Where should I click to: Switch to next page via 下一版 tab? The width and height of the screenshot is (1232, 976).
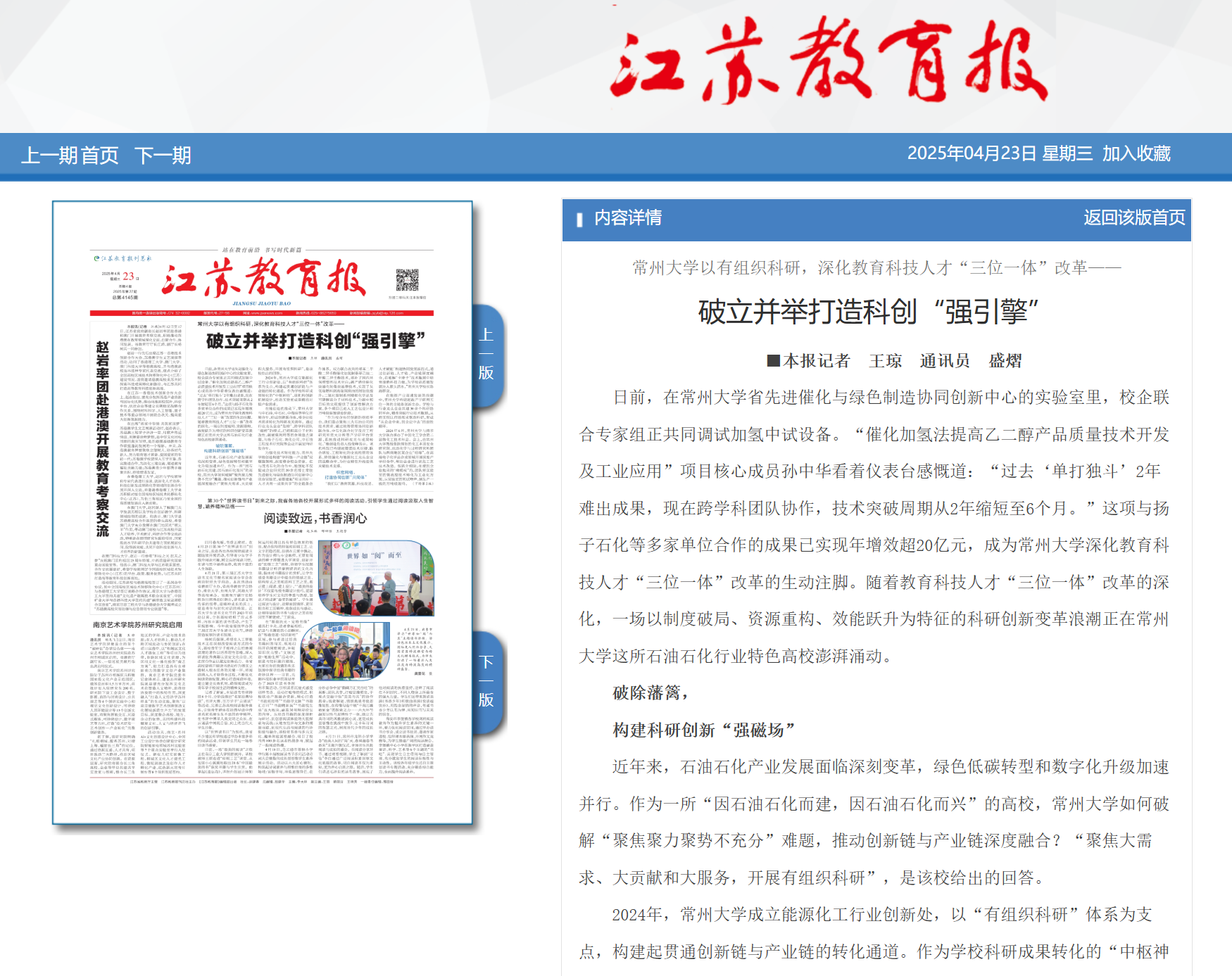486,680
